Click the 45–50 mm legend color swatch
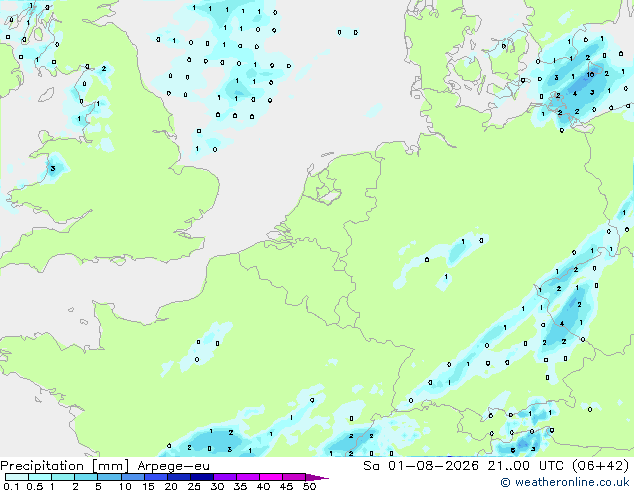Screen dimensions: 634x490 [294, 477]
